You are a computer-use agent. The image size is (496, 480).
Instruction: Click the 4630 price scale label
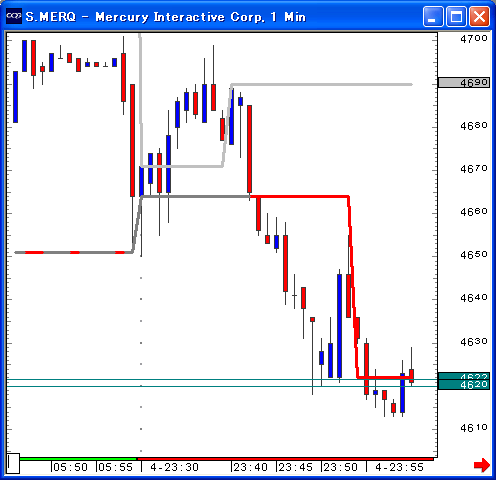tap(474, 341)
